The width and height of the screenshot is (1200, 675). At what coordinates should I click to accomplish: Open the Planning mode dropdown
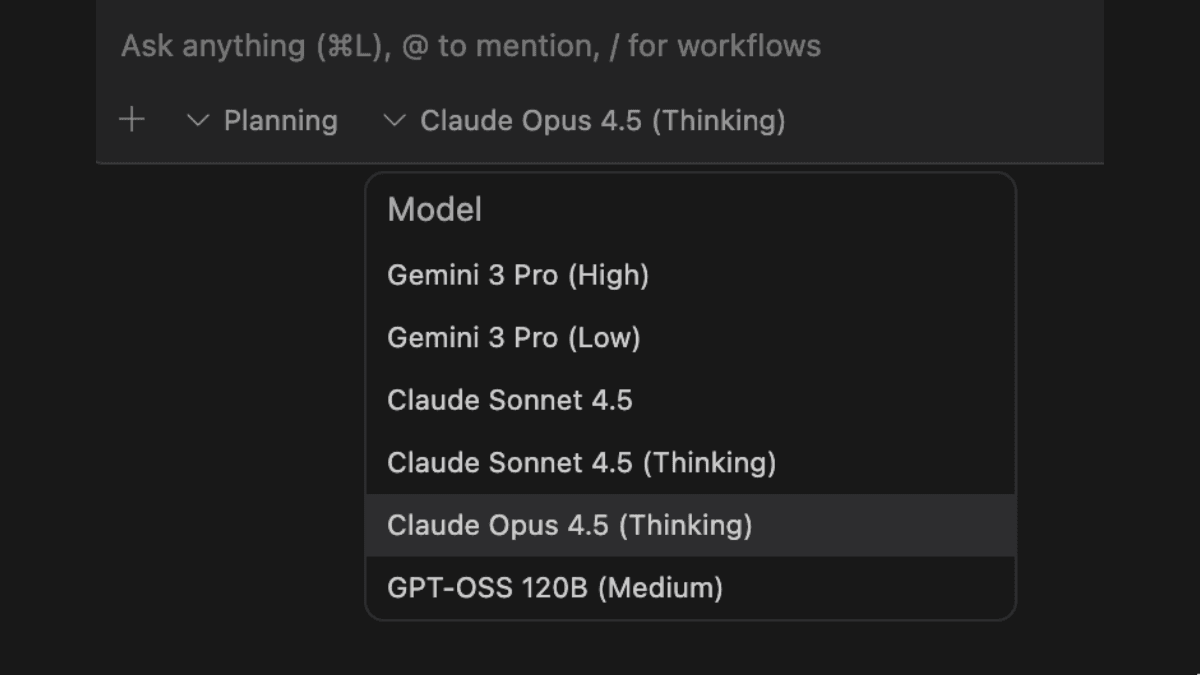(x=263, y=121)
